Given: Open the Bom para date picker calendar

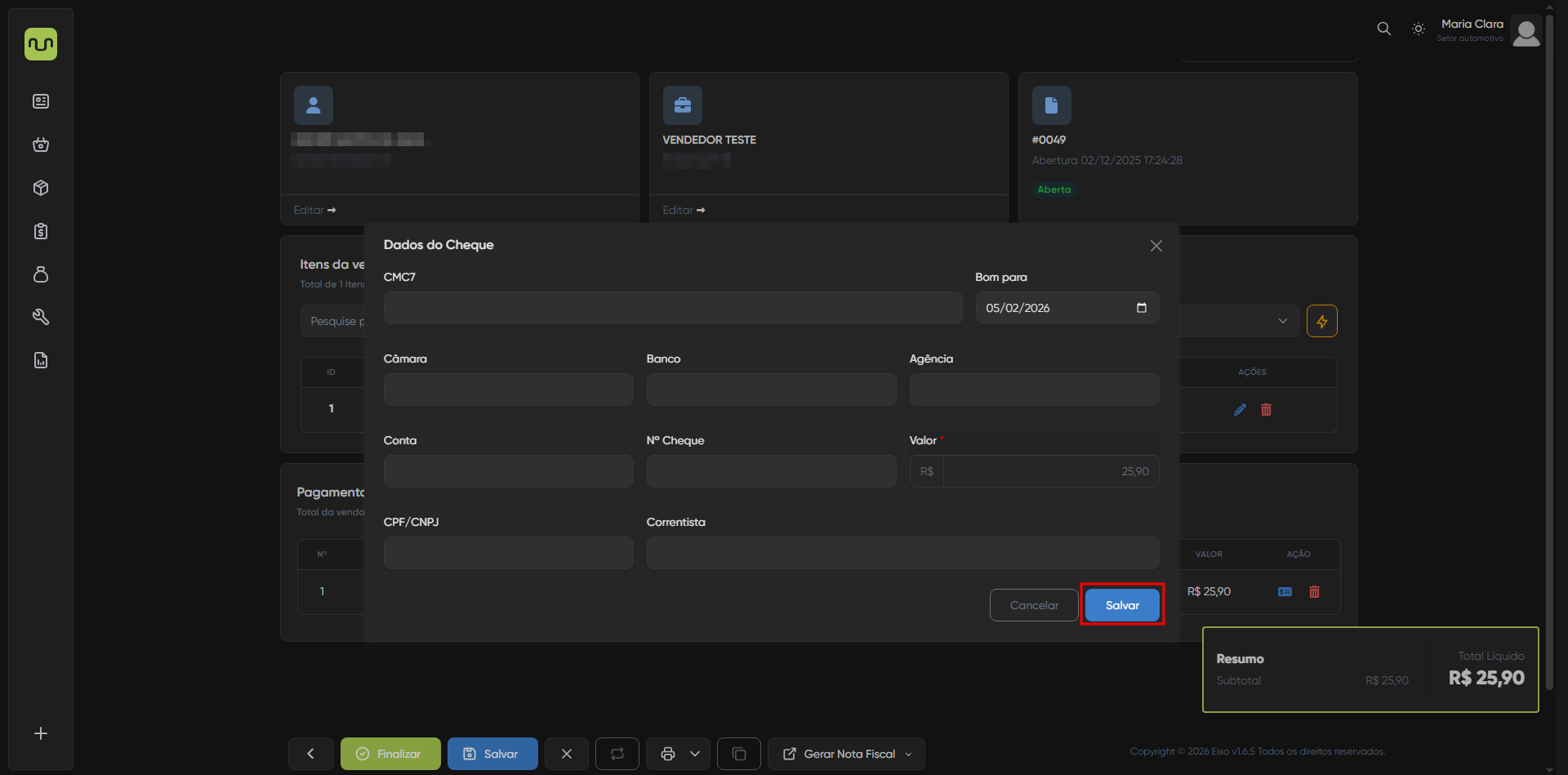Looking at the screenshot, I should pos(1141,308).
